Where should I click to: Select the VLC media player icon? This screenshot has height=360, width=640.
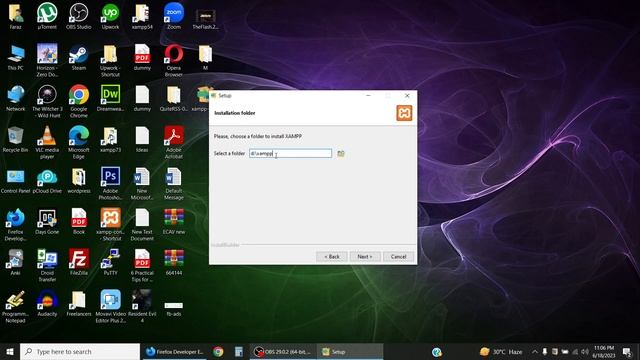47,143
